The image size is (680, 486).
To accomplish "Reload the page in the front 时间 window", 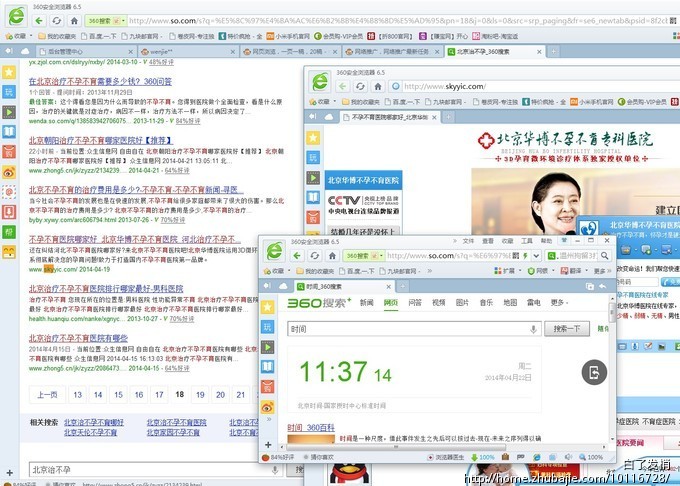I will pyautogui.click(x=315, y=255).
